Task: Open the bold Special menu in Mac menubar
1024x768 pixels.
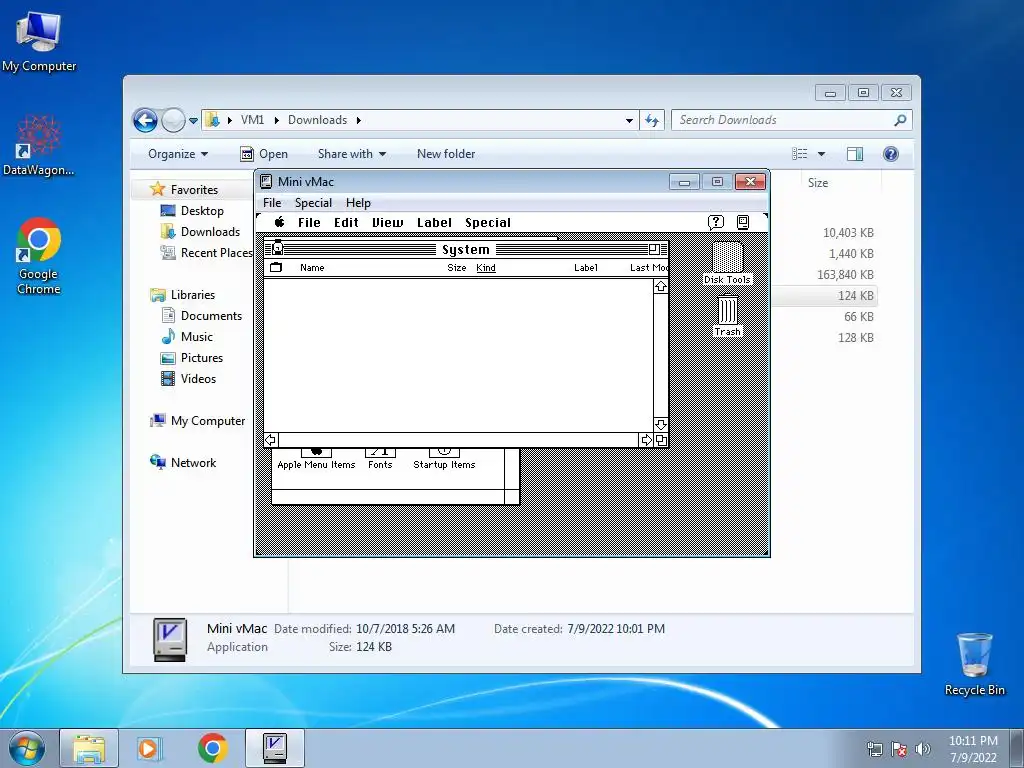Action: click(x=488, y=223)
